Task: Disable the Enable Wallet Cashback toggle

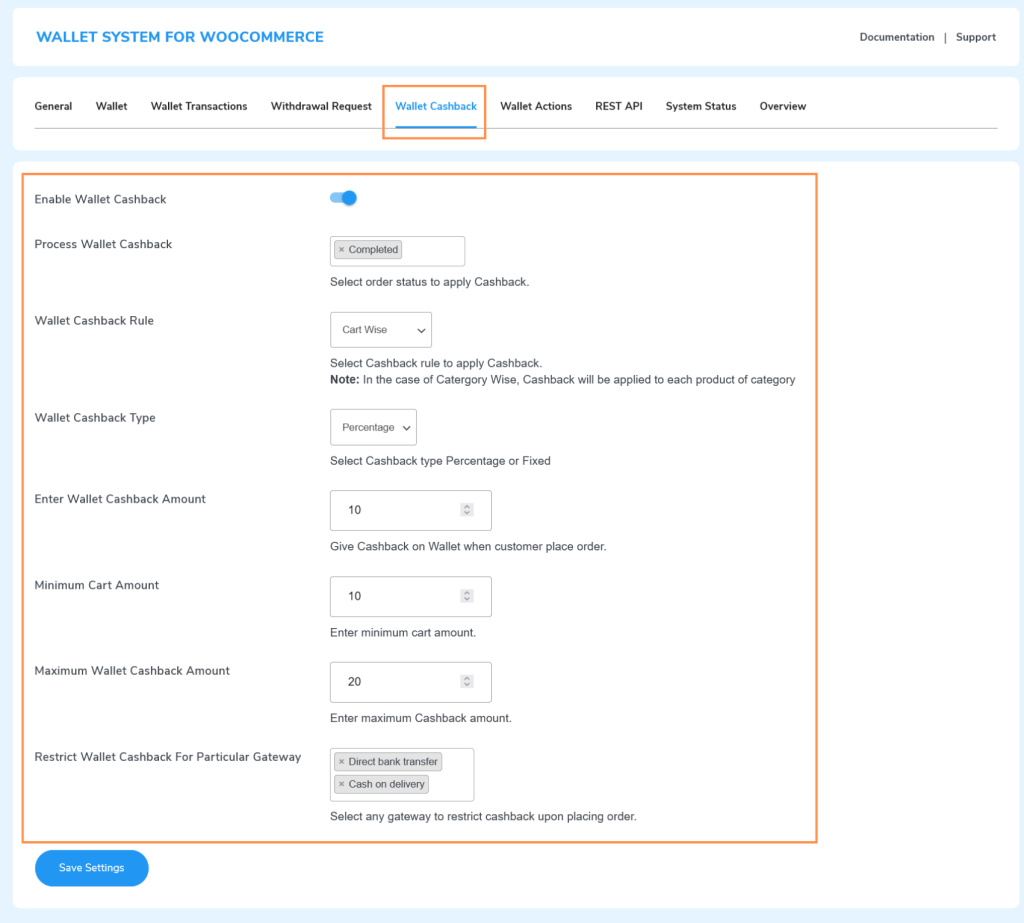Action: pos(343,198)
